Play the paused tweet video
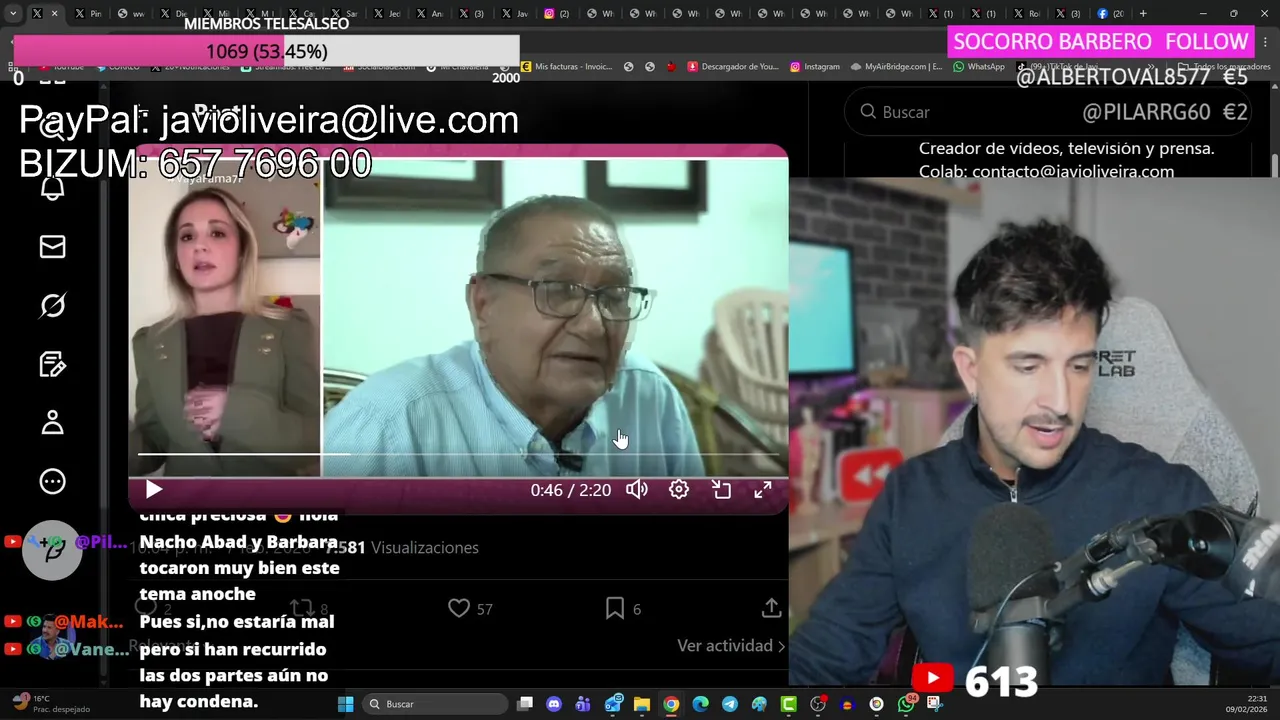This screenshot has height=720, width=1280. (154, 490)
